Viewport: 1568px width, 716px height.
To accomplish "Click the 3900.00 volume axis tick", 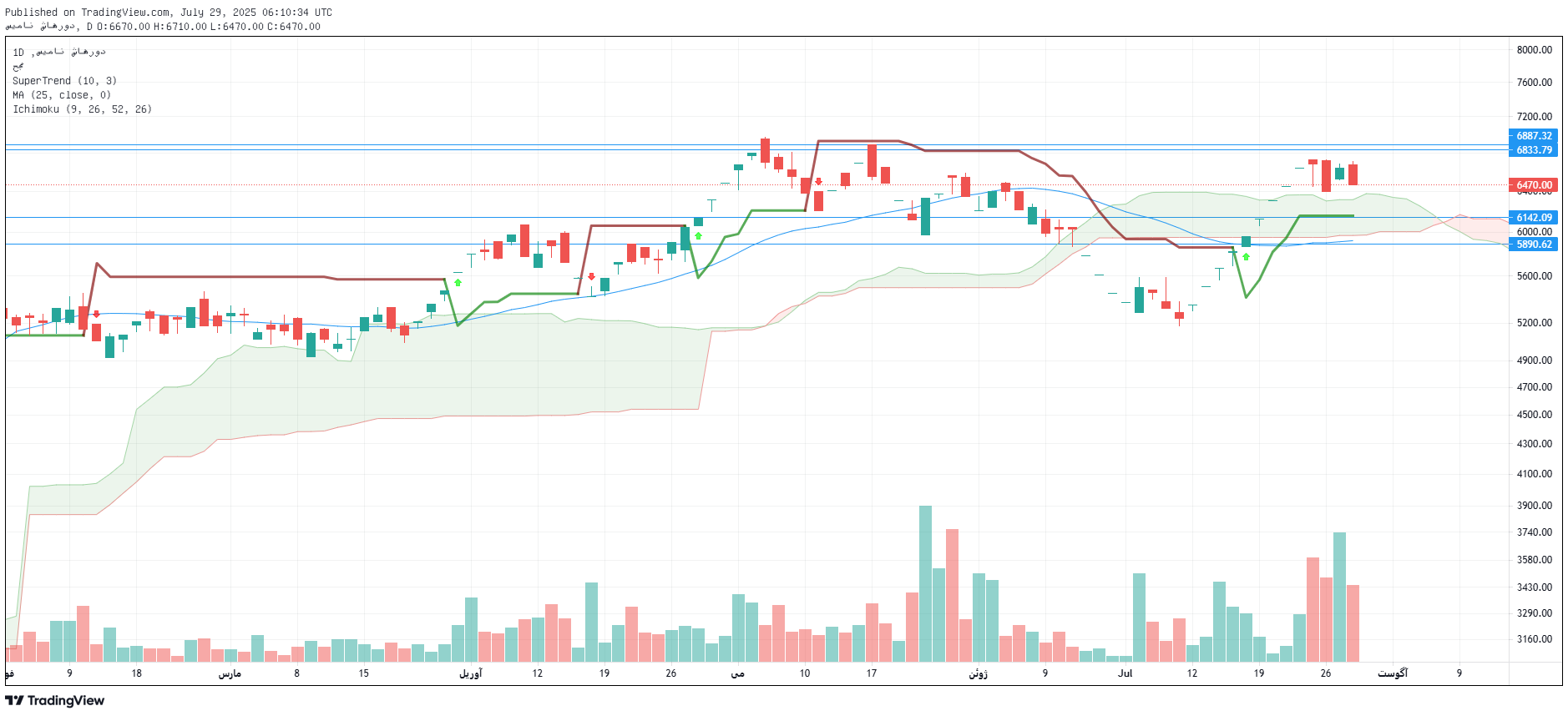I will click(1535, 506).
